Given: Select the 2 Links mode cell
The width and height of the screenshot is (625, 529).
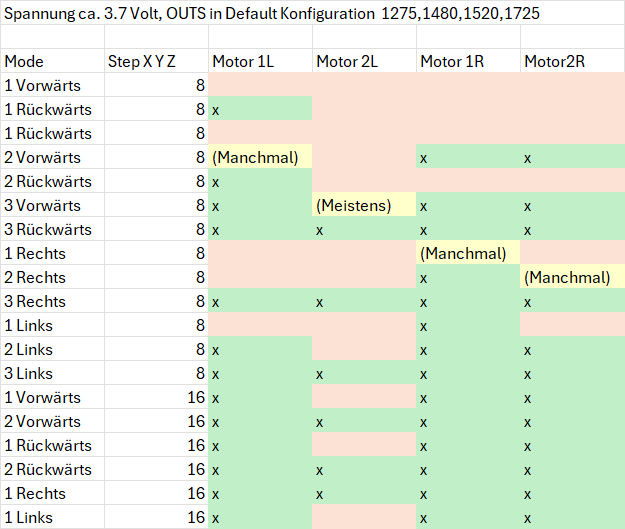Looking at the screenshot, I should coord(53,349).
